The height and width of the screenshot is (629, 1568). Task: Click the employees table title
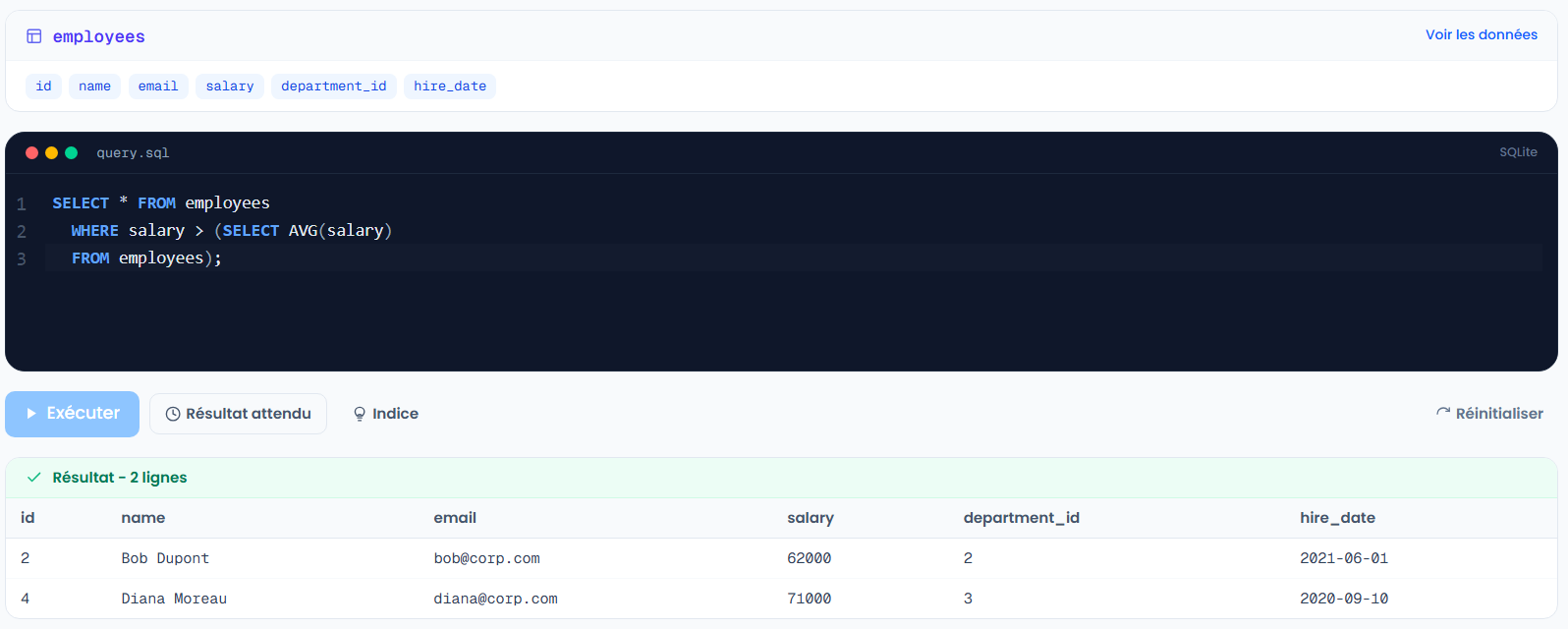(98, 36)
